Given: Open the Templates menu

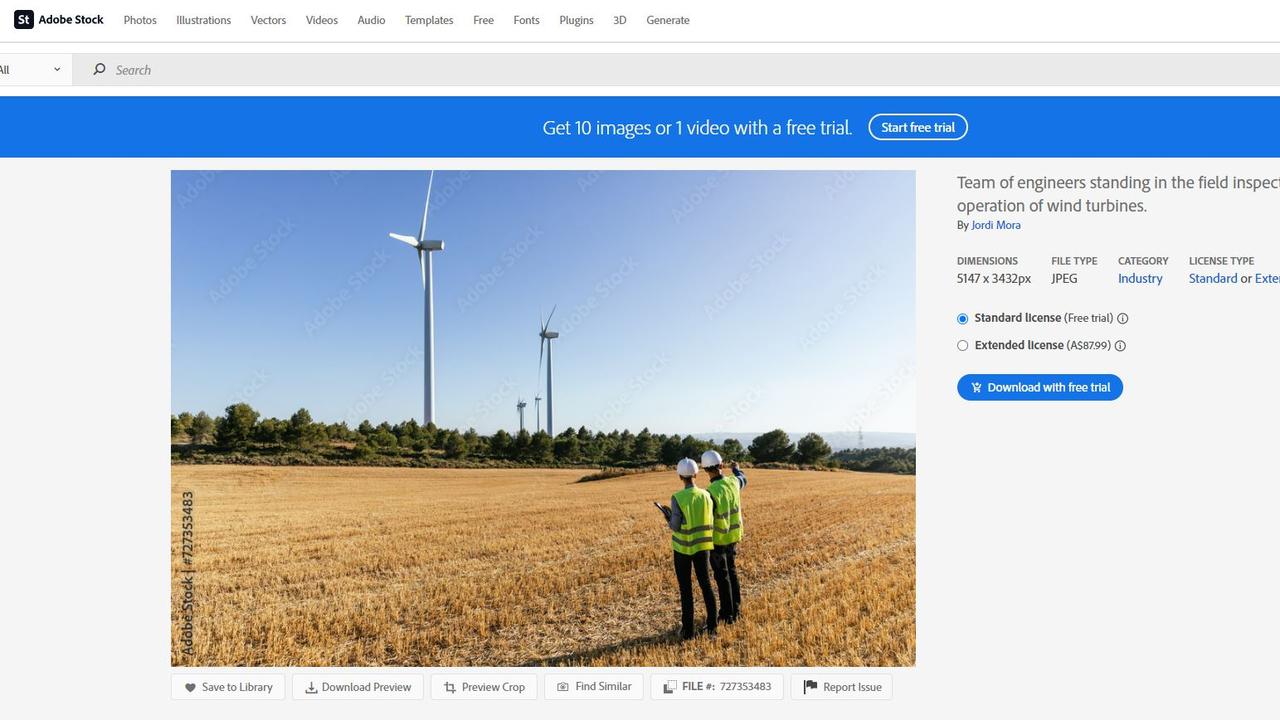Looking at the screenshot, I should pyautogui.click(x=429, y=20).
